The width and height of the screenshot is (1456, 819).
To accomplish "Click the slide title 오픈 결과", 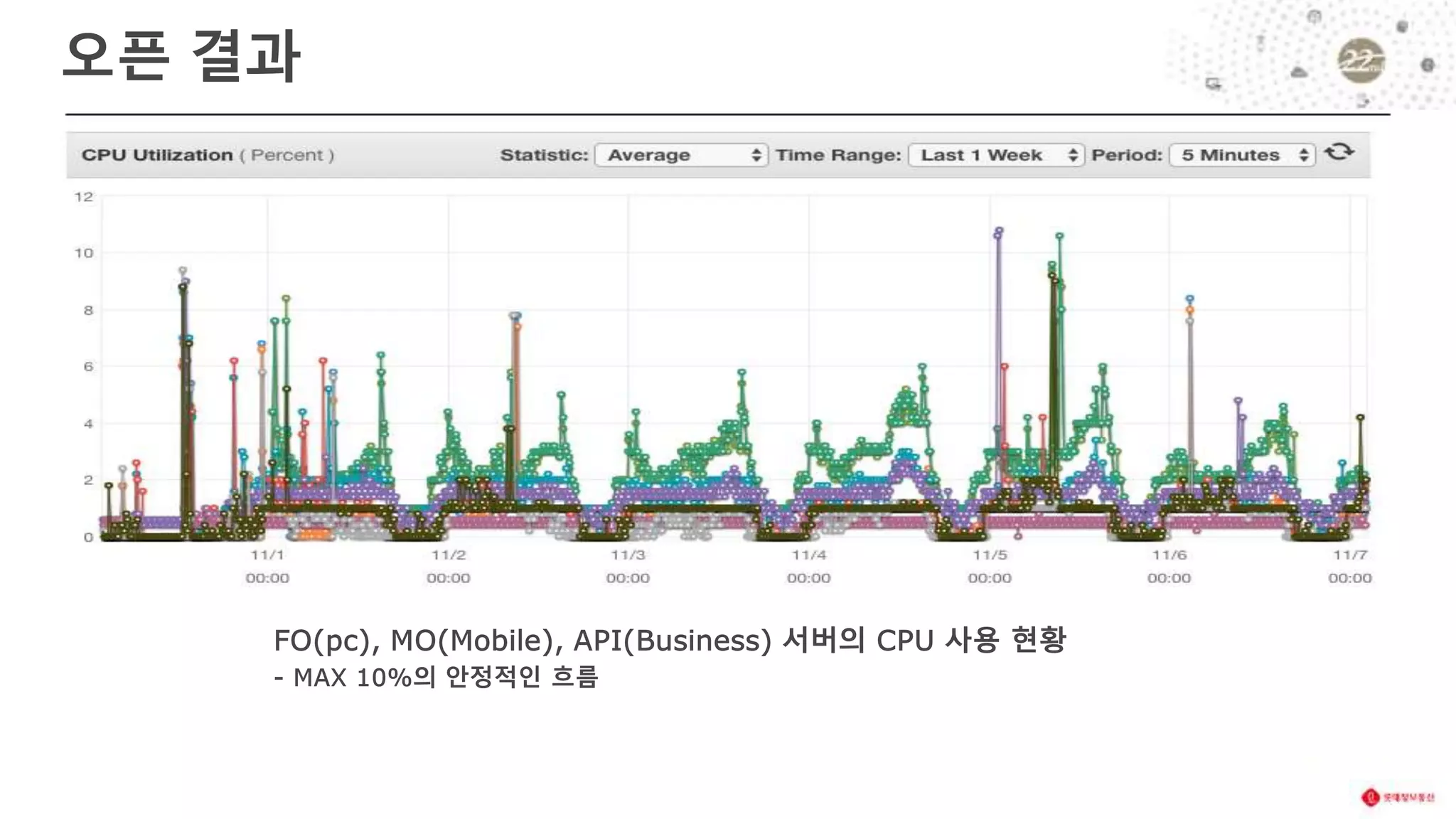I will click(182, 55).
